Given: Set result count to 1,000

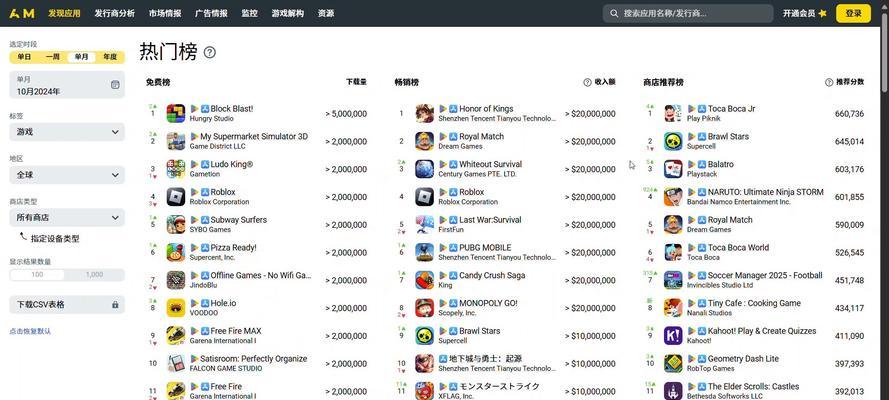Looking at the screenshot, I should 94,275.
